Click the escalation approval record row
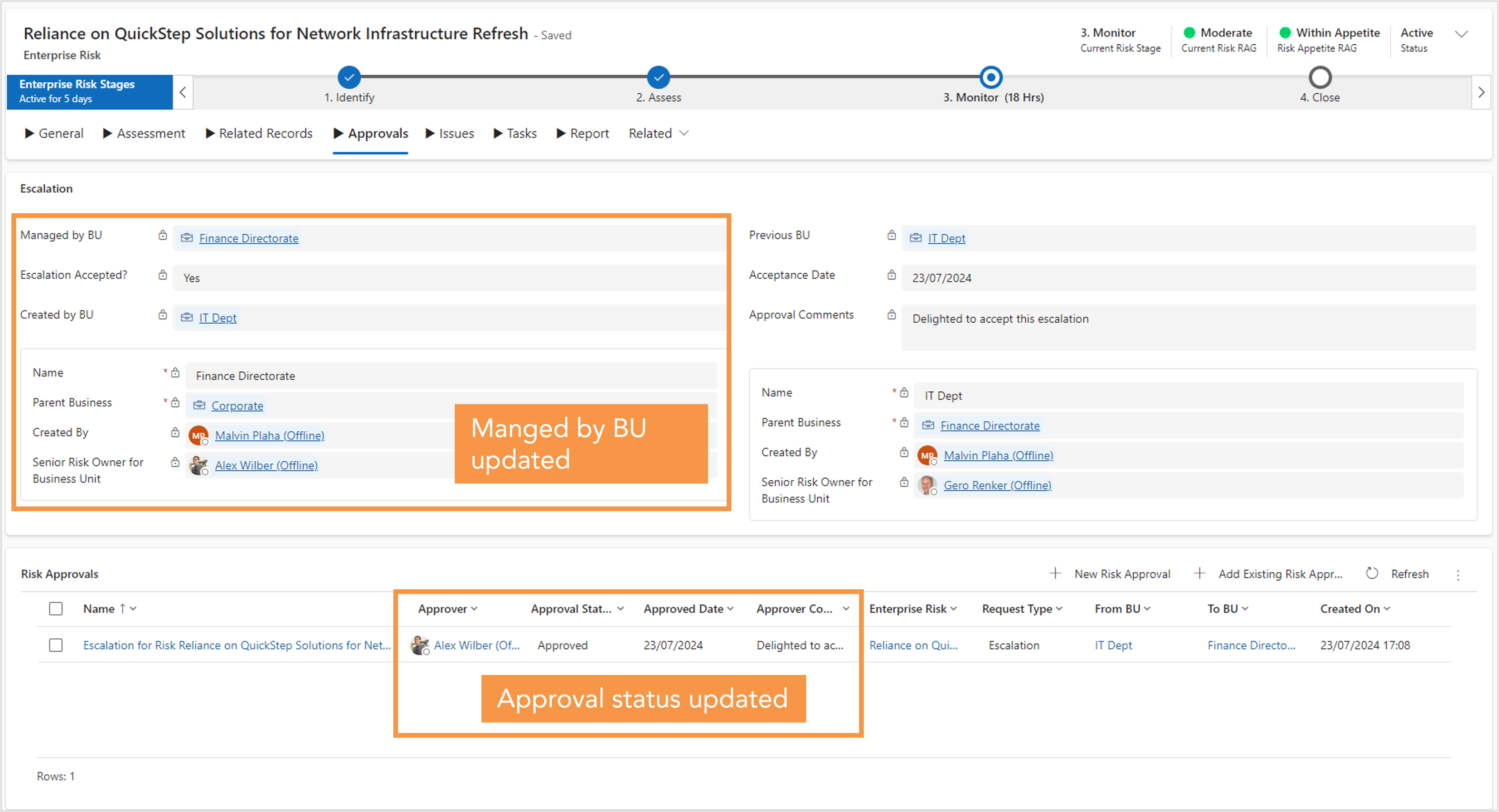The height and width of the screenshot is (812, 1499). tap(236, 644)
